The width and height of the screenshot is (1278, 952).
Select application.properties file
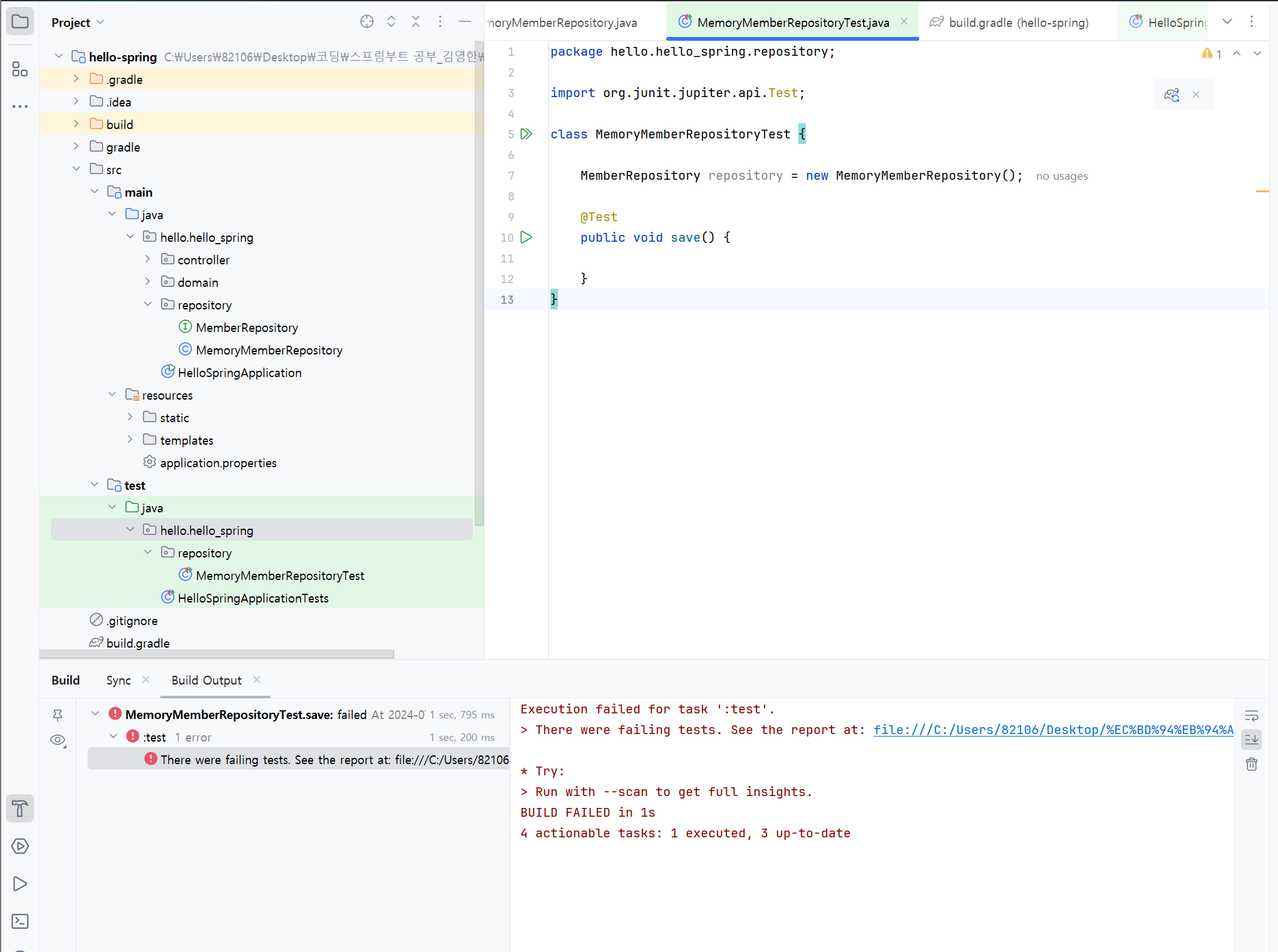[x=218, y=463]
